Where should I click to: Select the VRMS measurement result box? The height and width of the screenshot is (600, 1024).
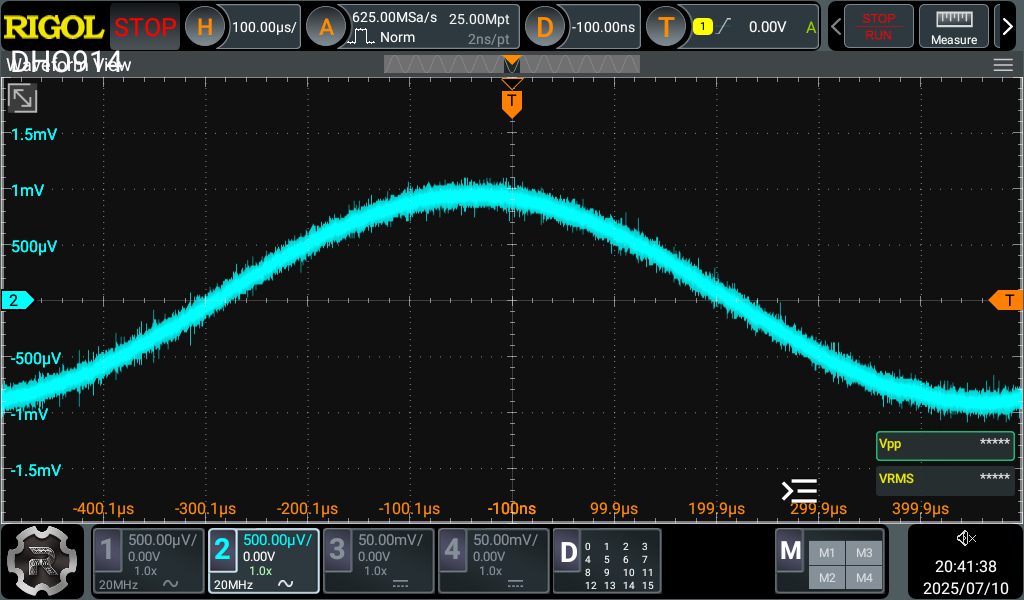[x=945, y=479]
